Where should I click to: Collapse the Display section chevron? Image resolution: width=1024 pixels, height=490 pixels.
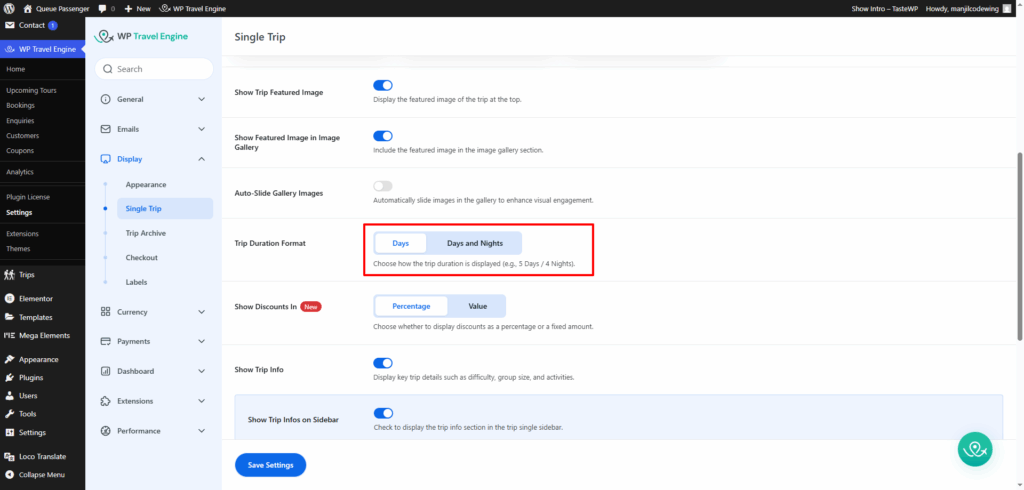pyautogui.click(x=201, y=159)
